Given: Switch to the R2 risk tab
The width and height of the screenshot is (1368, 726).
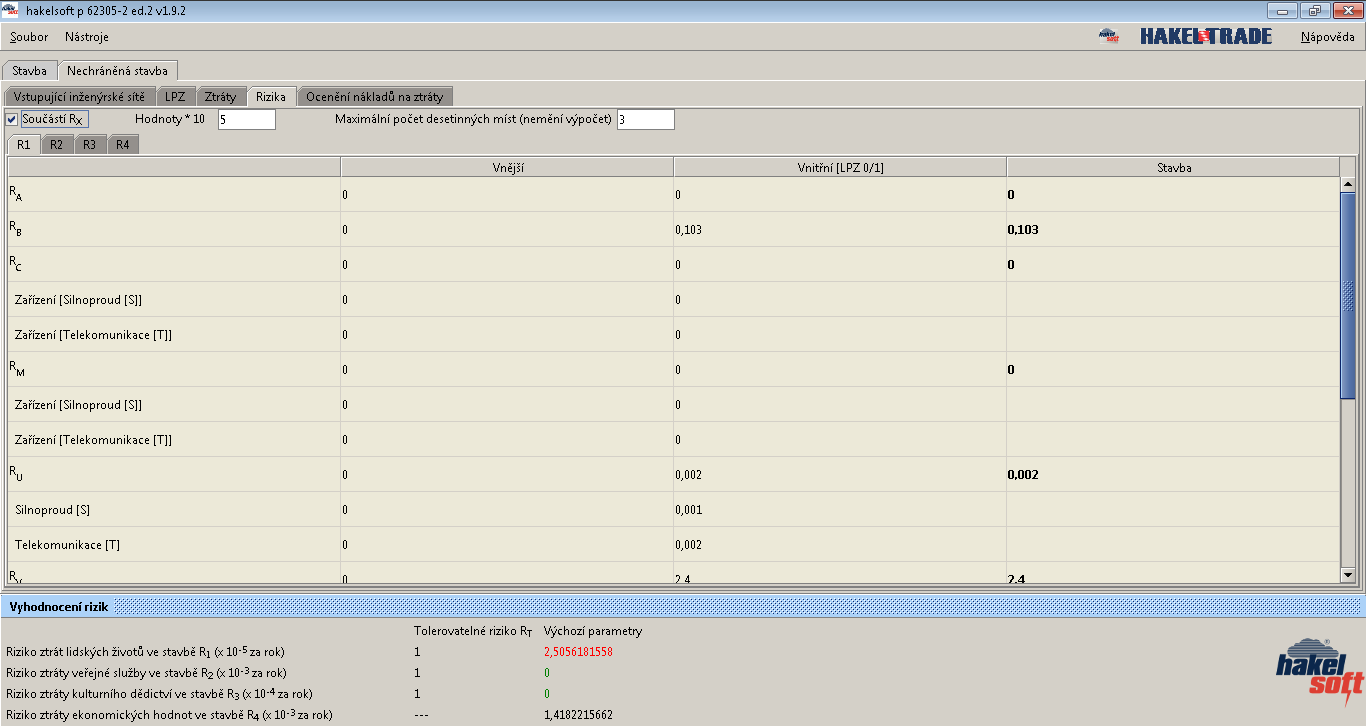Looking at the screenshot, I should [x=57, y=145].
